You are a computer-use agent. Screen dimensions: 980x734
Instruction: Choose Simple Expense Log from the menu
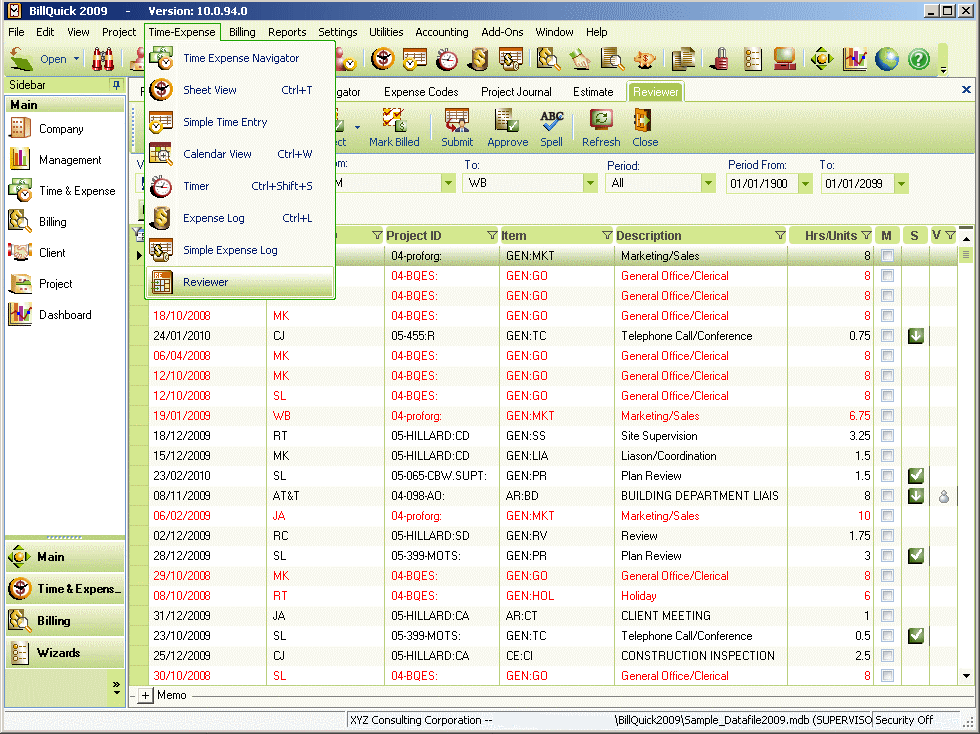[x=241, y=250]
